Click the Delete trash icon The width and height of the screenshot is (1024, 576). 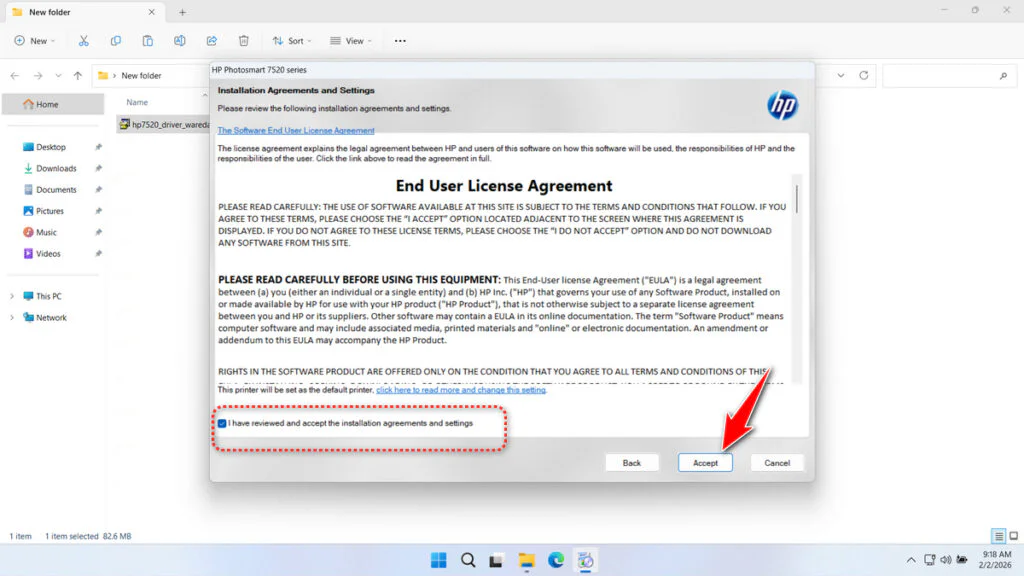[243, 40]
